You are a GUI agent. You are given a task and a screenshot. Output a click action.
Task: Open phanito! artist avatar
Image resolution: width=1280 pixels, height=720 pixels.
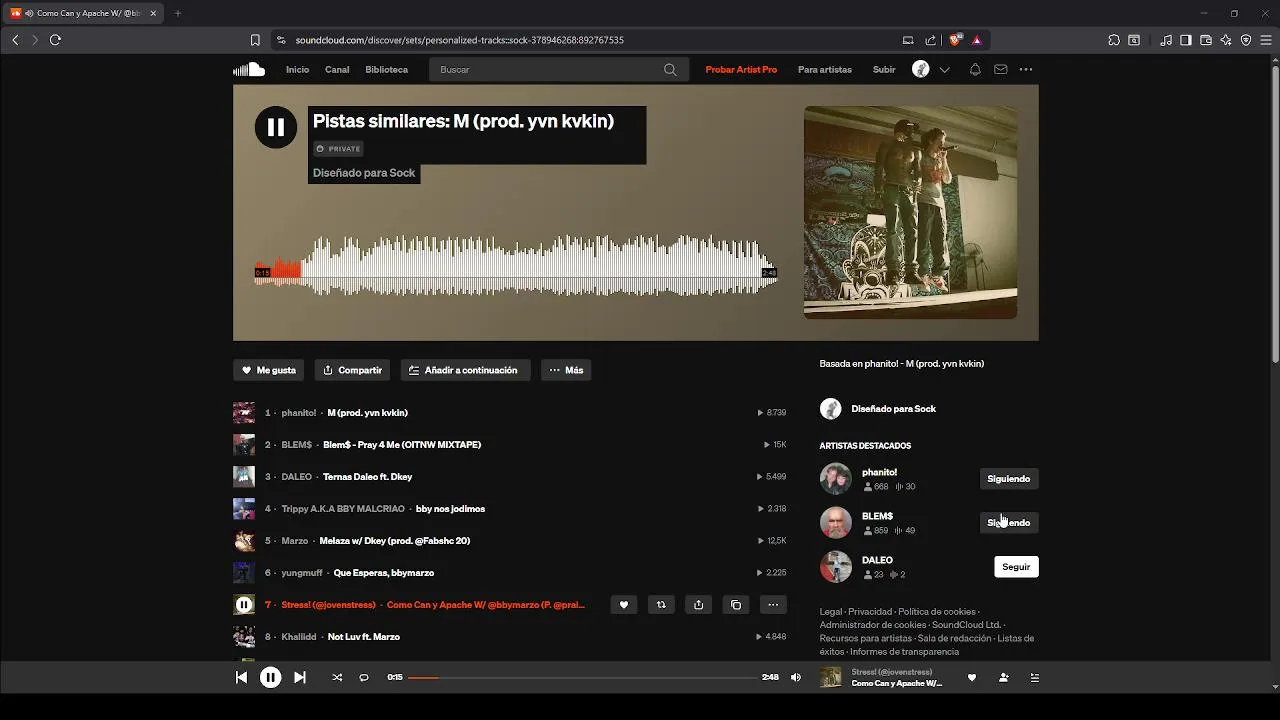836,479
